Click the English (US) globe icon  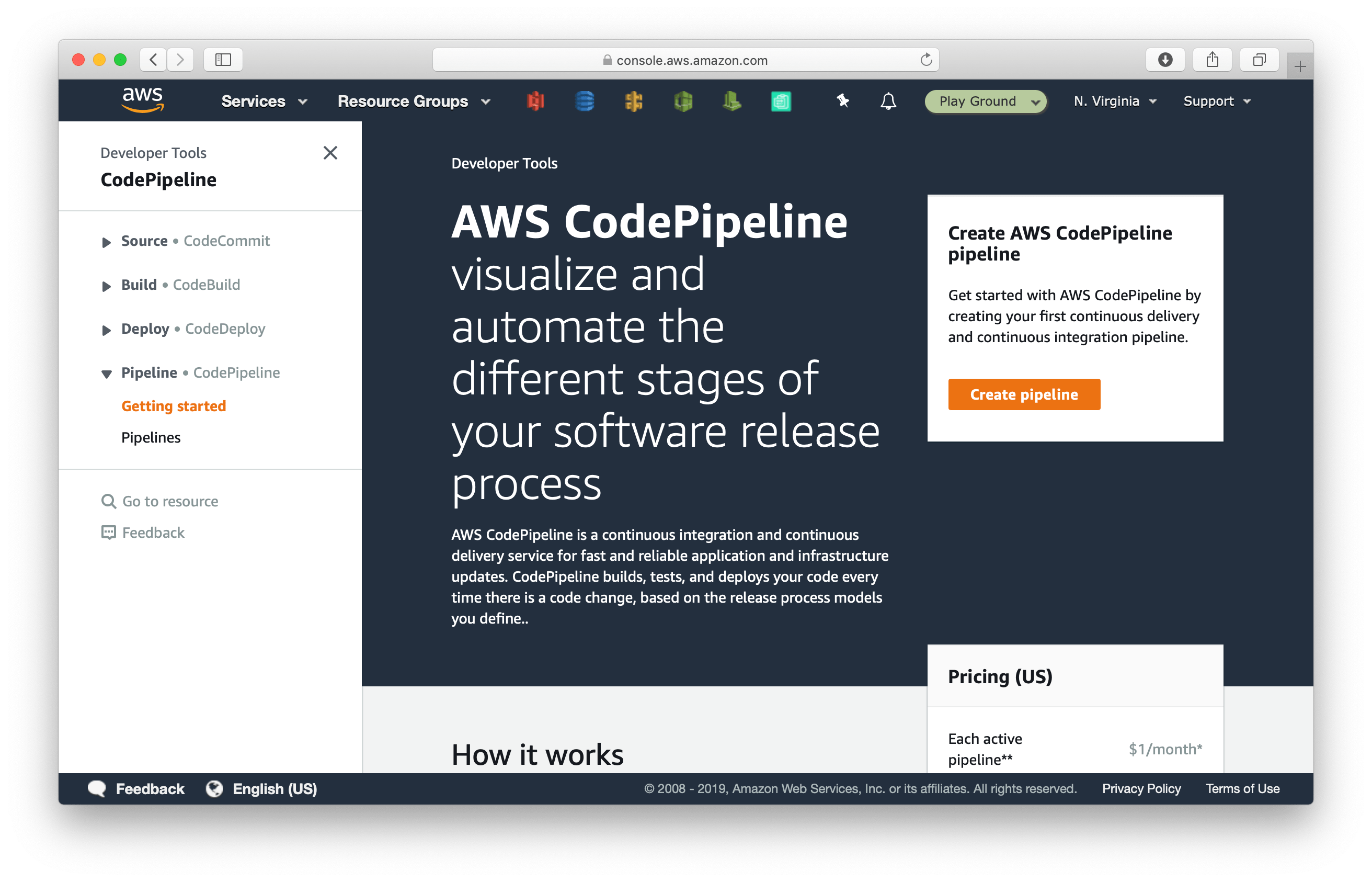click(x=214, y=789)
